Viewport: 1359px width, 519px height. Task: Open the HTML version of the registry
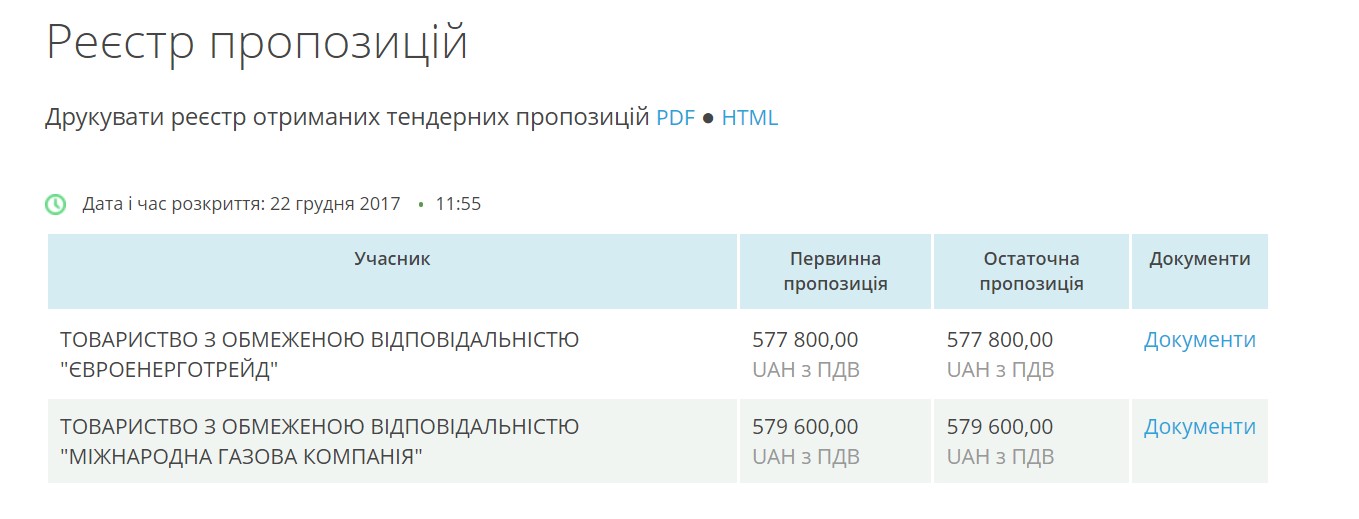[x=749, y=118]
